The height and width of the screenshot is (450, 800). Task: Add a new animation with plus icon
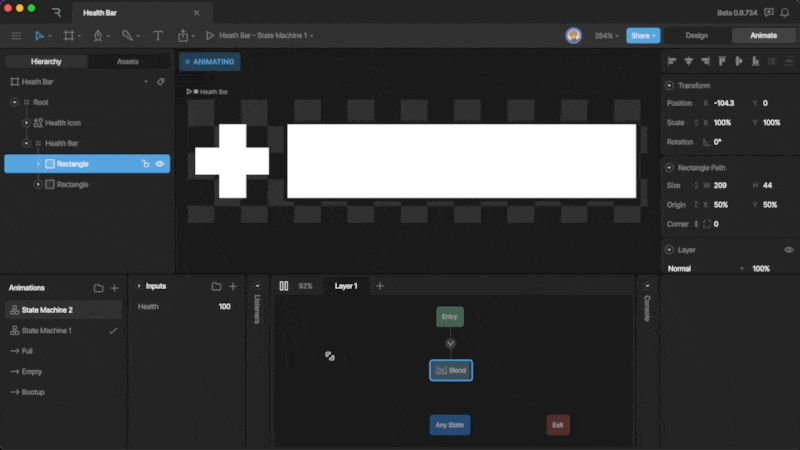(x=114, y=288)
